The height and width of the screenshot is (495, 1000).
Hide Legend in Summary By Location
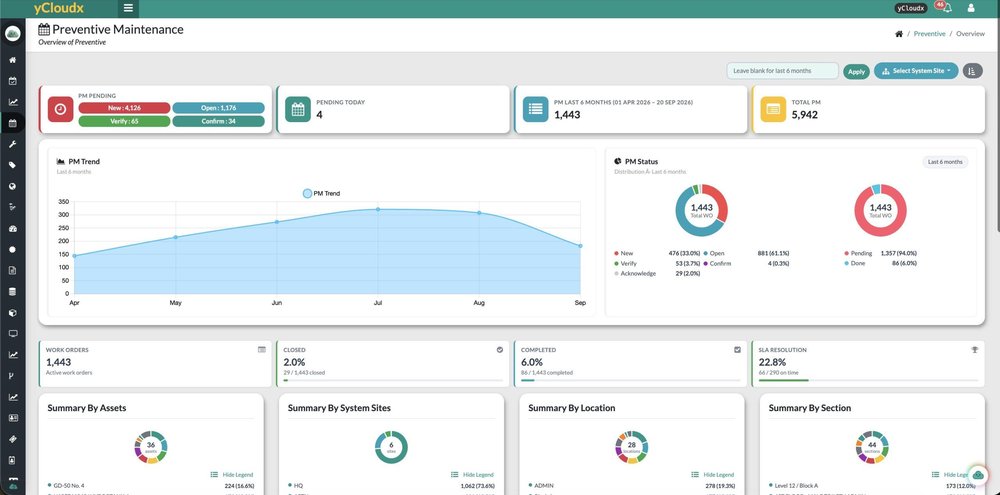[712, 475]
